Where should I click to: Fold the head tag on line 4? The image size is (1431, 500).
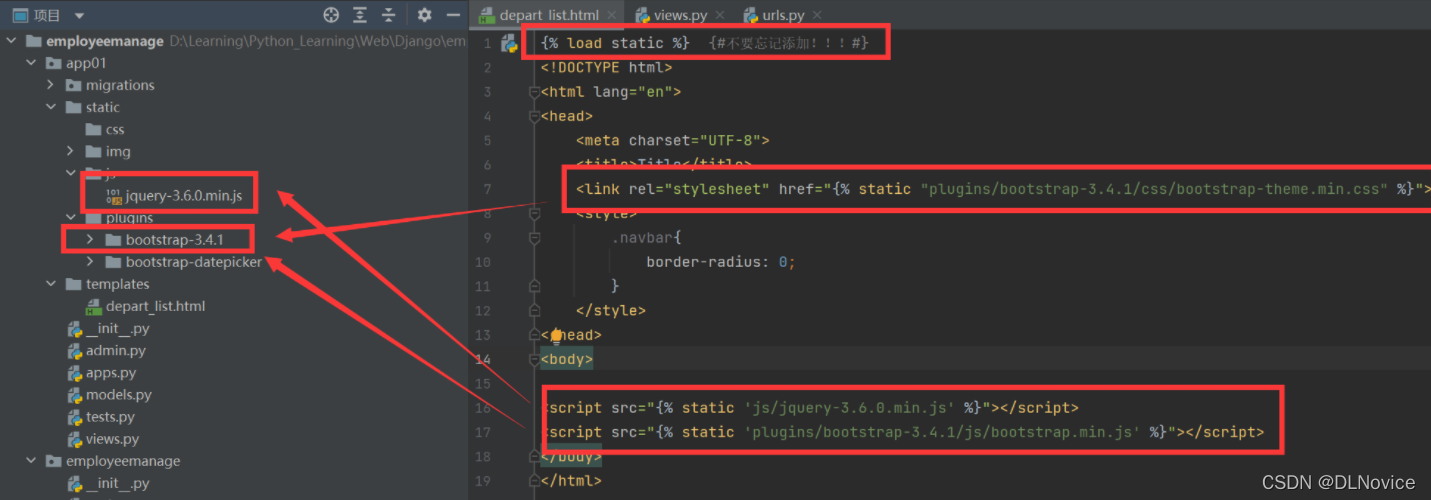[533, 116]
